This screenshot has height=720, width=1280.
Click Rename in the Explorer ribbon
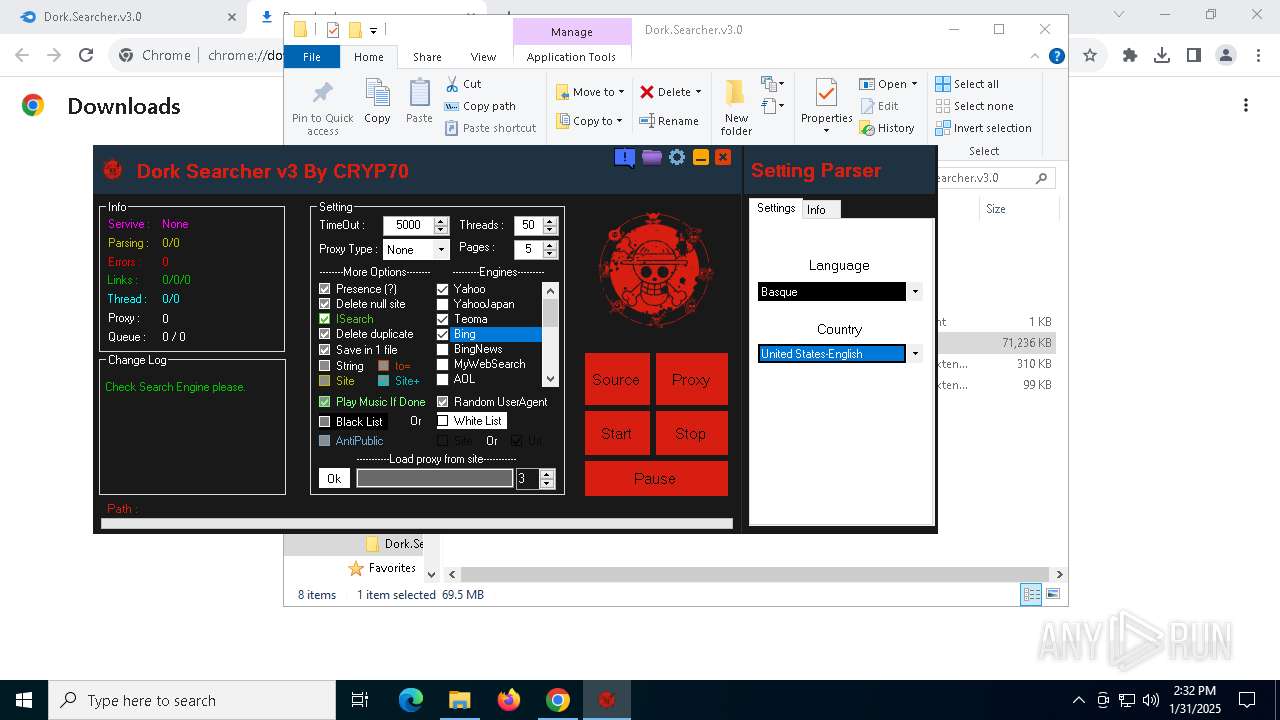tap(669, 121)
